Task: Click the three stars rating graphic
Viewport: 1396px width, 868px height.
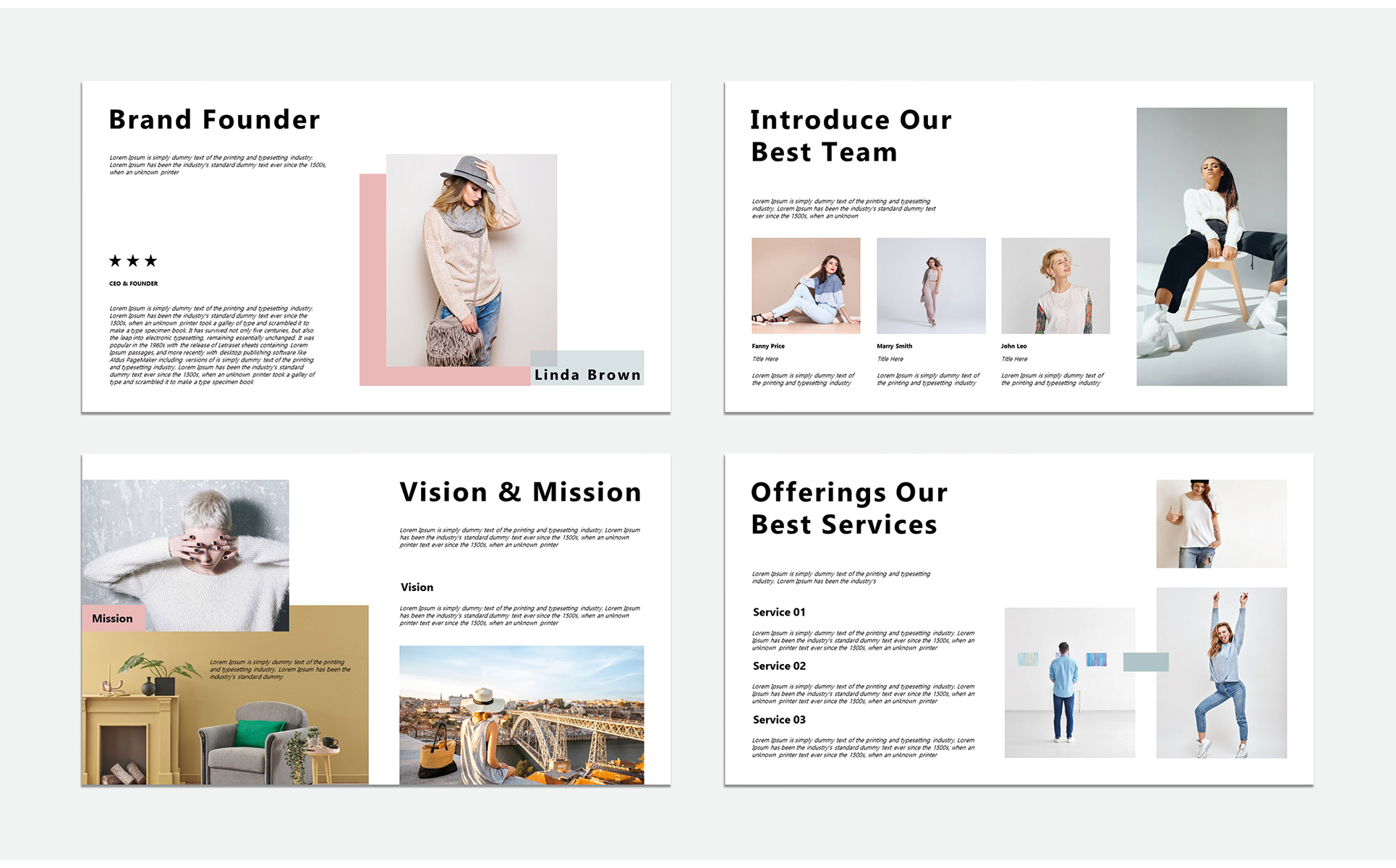Action: pos(133,260)
